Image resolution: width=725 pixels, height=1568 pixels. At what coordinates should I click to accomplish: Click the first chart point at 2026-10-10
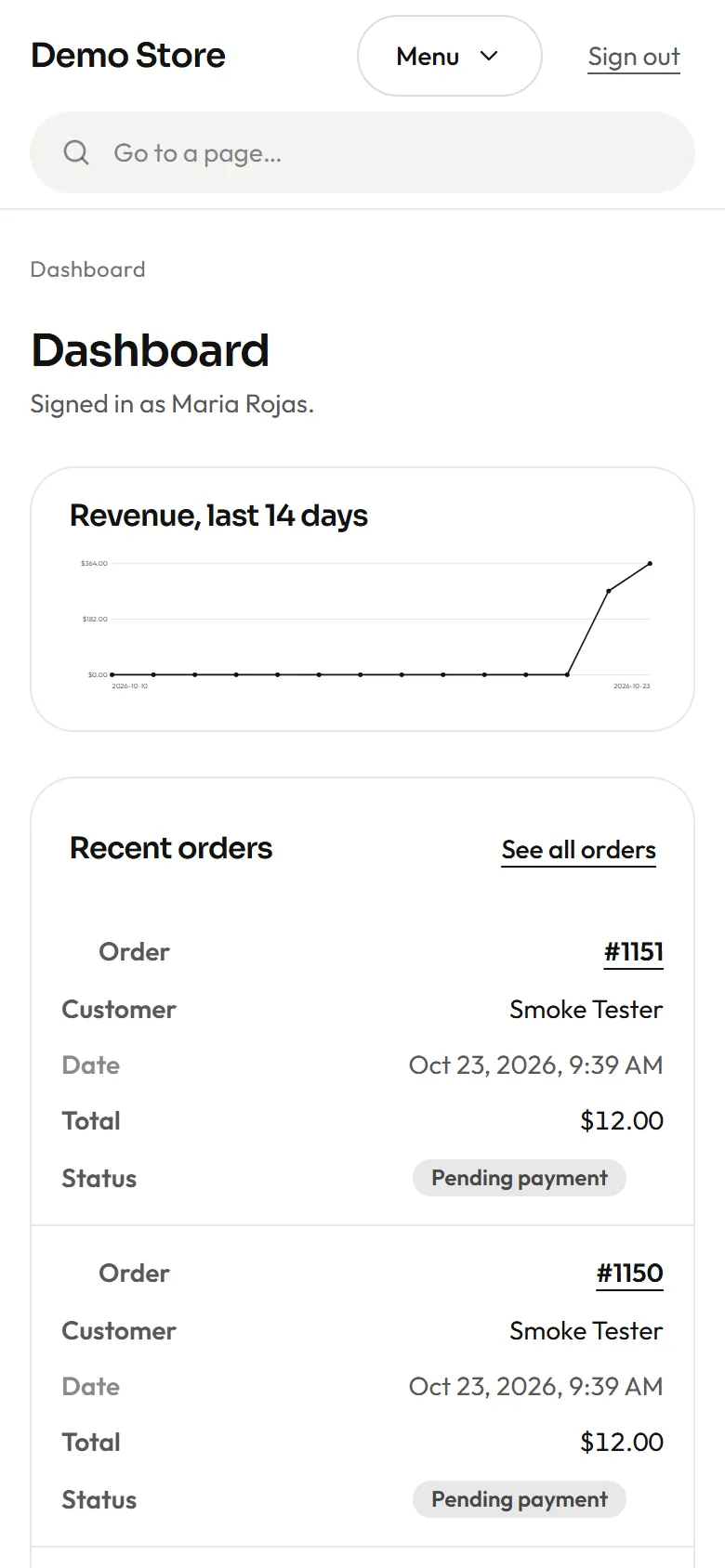pyautogui.click(x=112, y=674)
